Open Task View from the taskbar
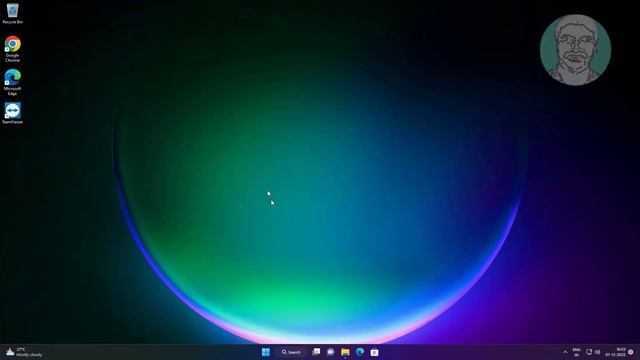640x360 pixels. [x=316, y=352]
